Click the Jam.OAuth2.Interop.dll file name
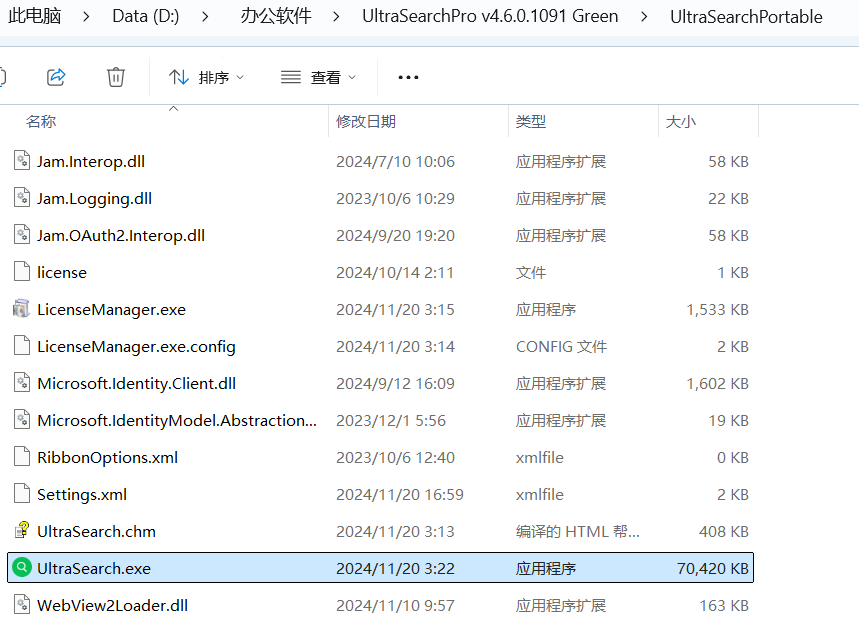The image size is (859, 623). (121, 236)
